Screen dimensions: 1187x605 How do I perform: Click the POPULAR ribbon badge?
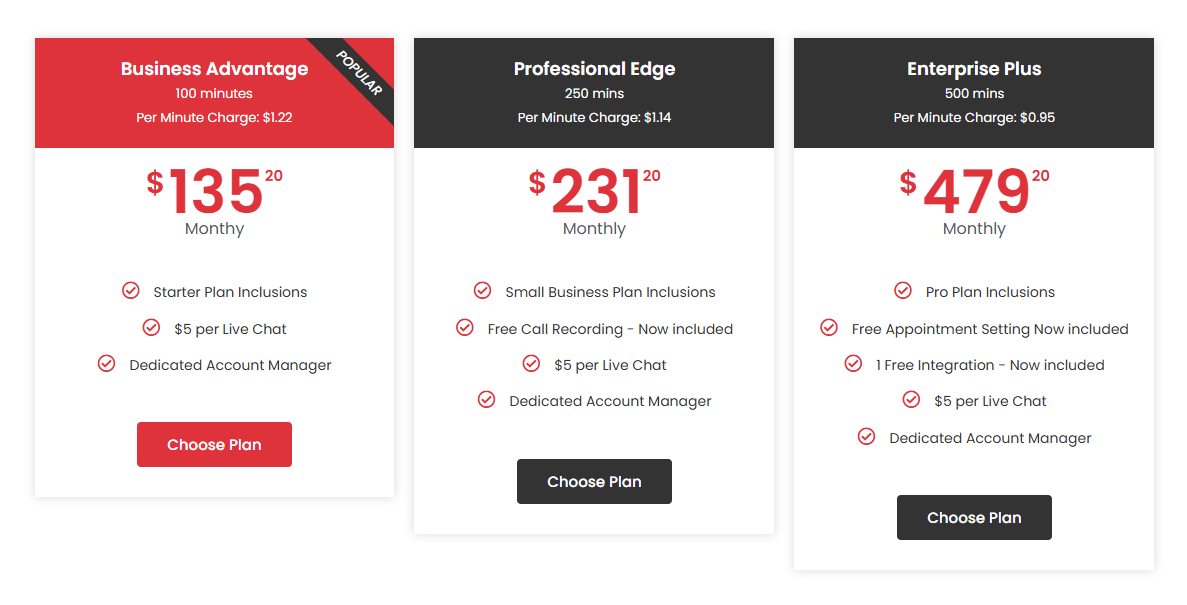[359, 73]
